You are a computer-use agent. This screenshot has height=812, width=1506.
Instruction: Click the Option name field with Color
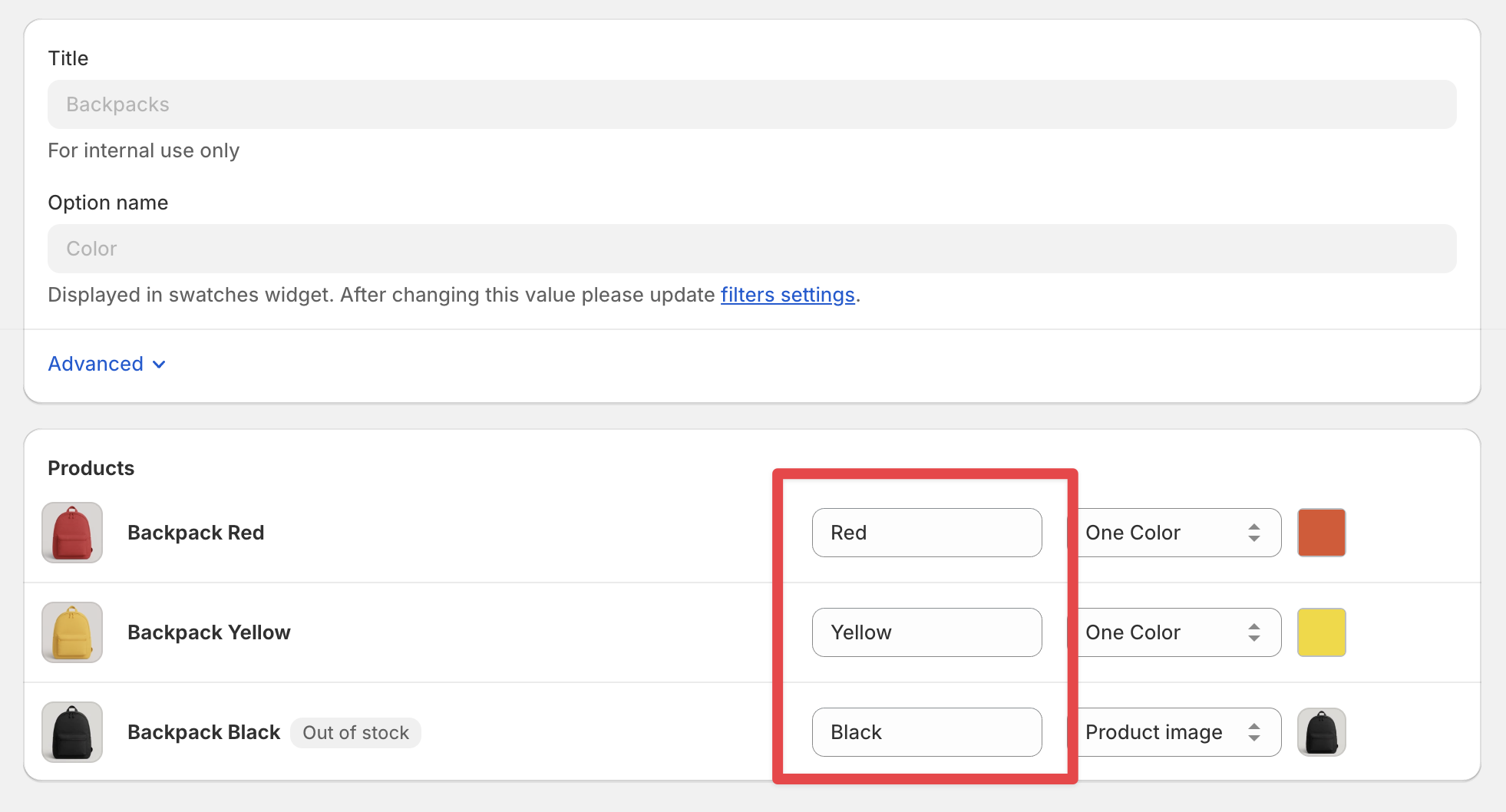(x=752, y=249)
